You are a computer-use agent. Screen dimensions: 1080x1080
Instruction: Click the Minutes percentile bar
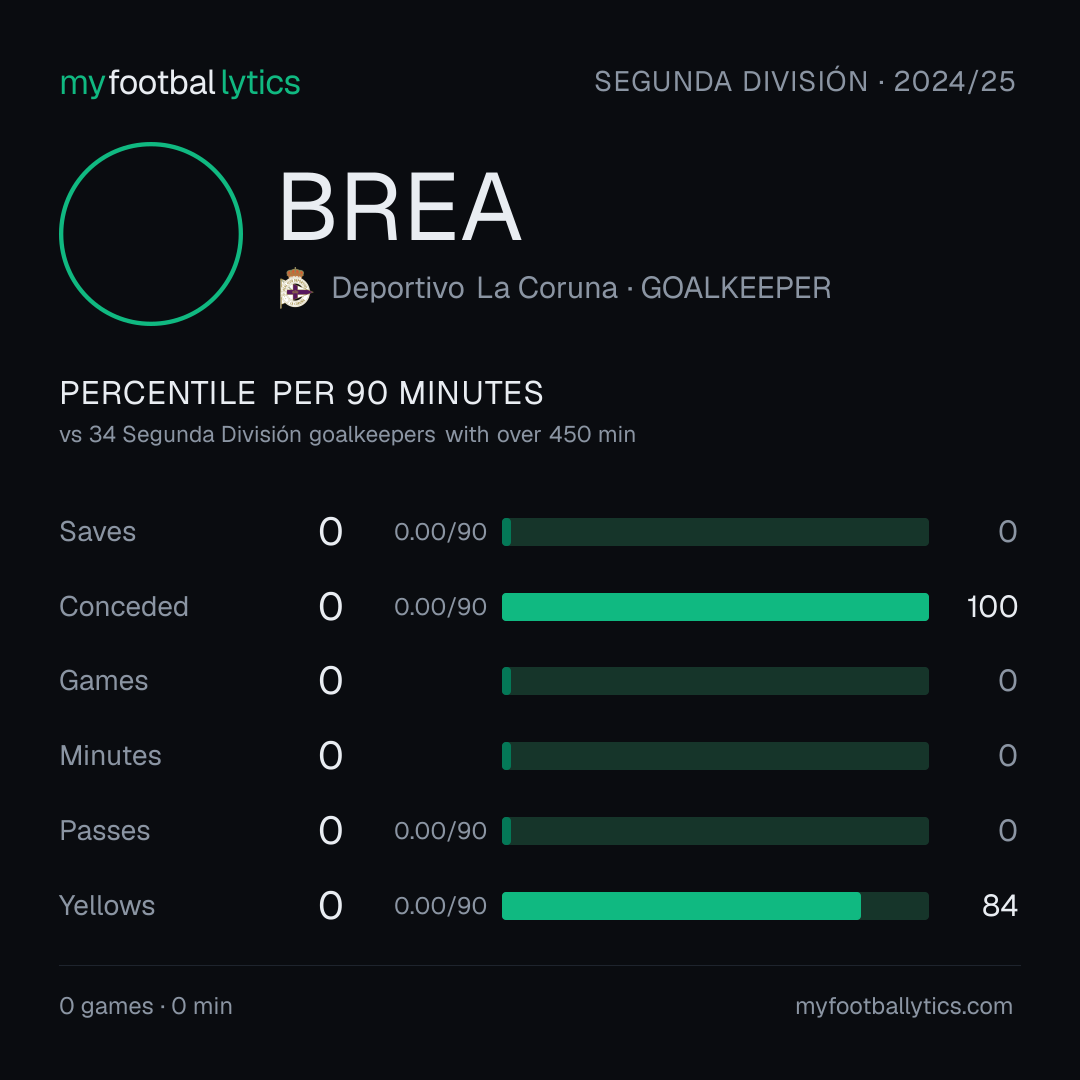coord(715,756)
